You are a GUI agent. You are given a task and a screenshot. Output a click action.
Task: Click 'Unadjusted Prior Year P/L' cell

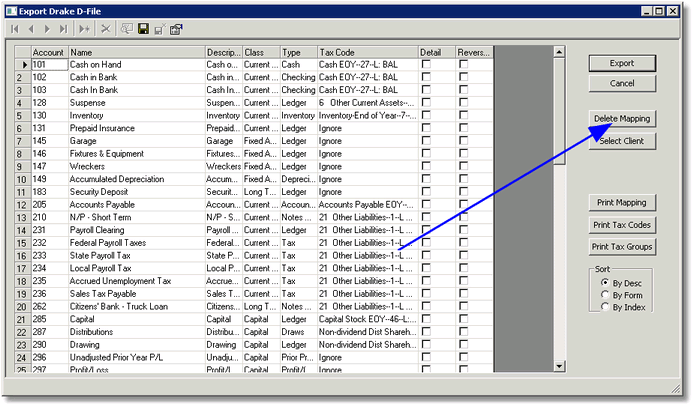(136, 357)
